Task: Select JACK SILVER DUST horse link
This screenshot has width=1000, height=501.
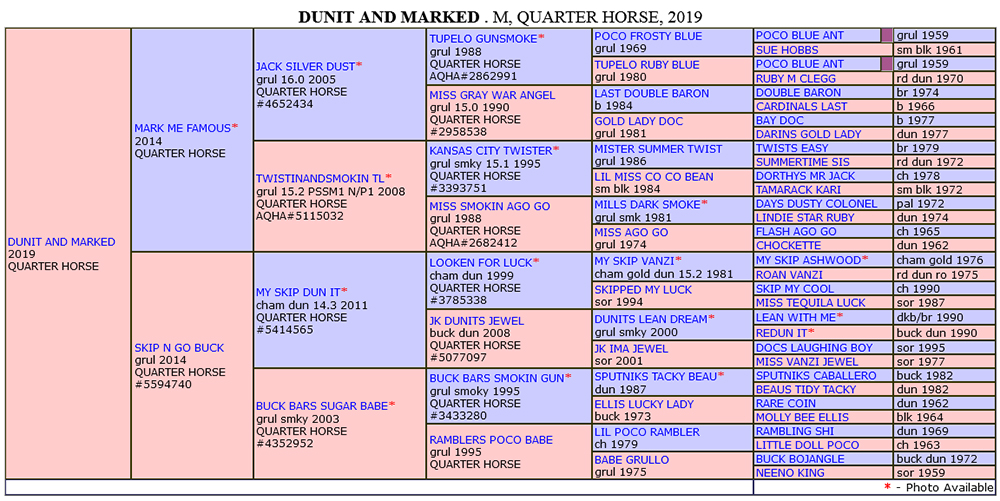Action: coord(305,66)
